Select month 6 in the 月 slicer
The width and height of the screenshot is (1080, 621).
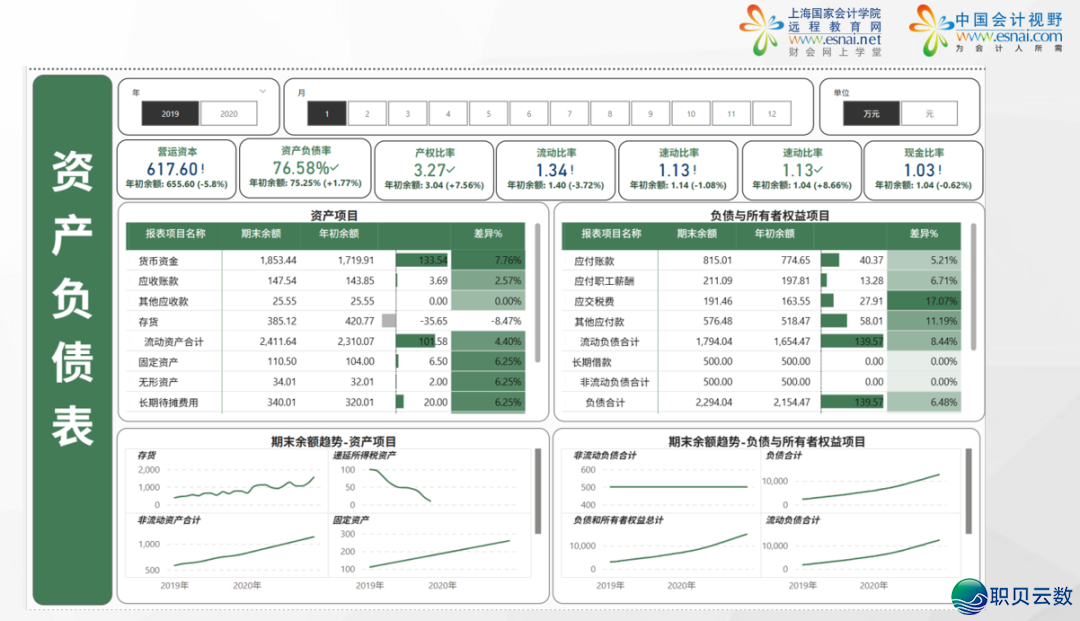pyautogui.click(x=529, y=114)
